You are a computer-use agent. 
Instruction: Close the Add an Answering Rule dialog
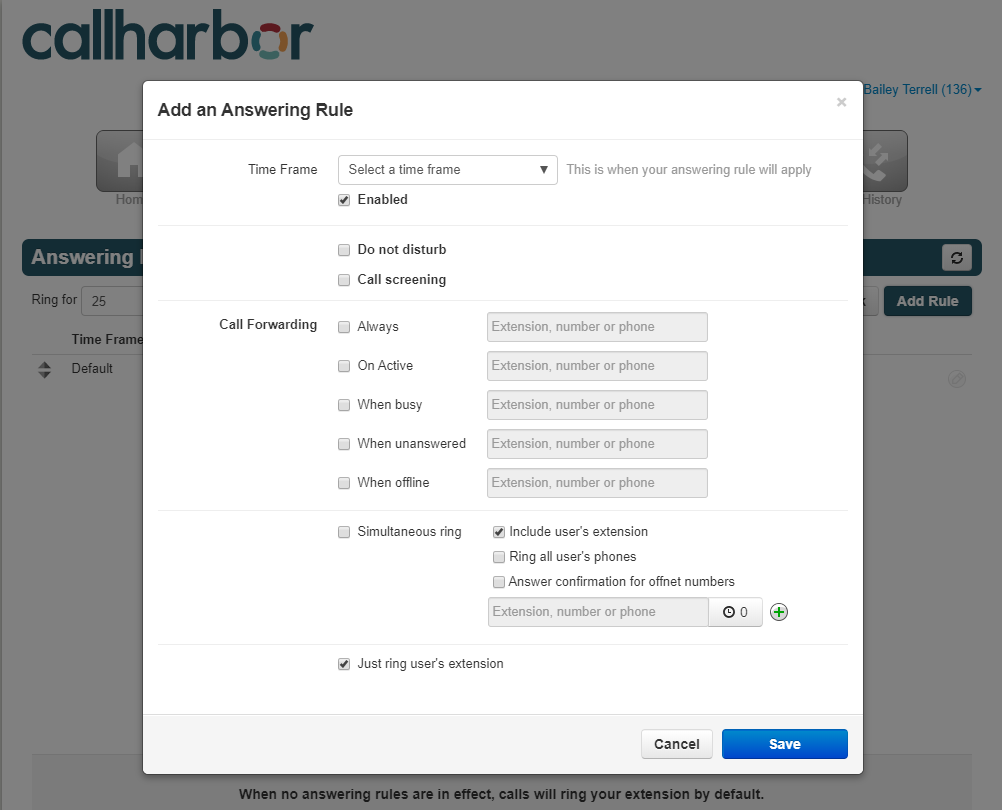842,102
